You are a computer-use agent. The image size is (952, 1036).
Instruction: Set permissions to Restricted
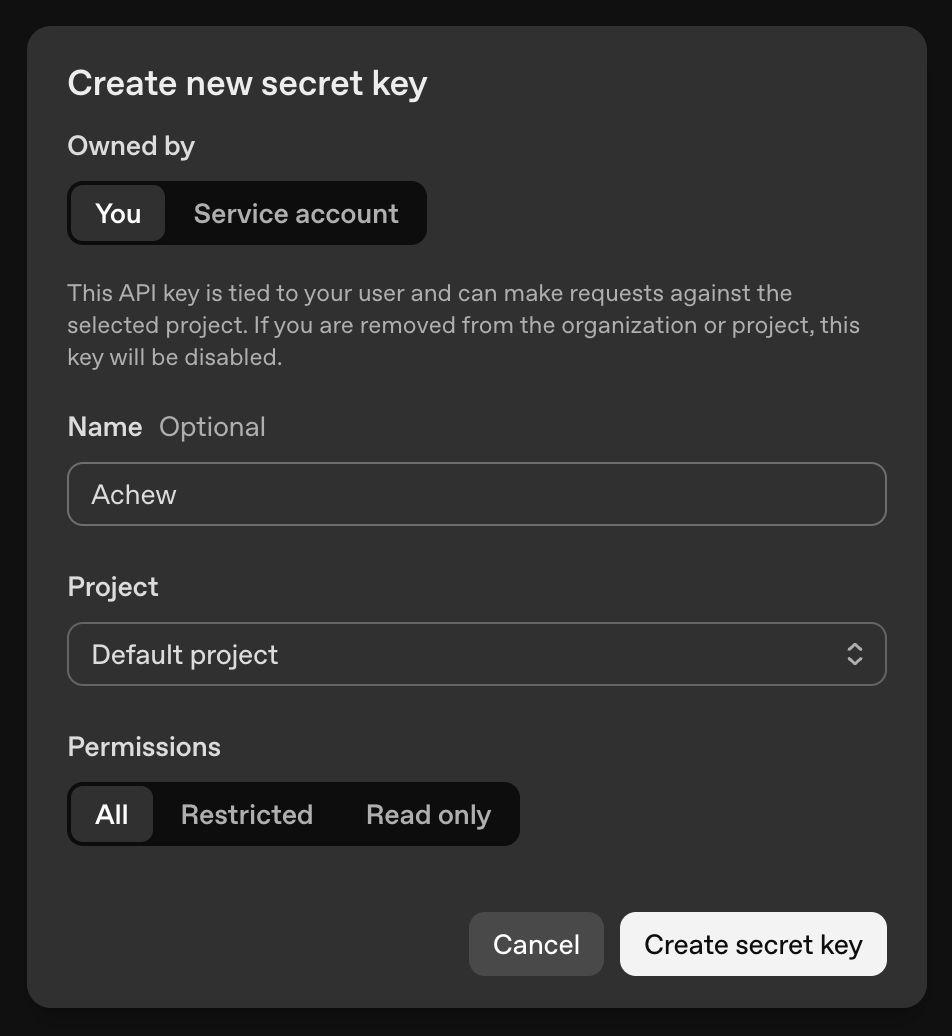246,814
